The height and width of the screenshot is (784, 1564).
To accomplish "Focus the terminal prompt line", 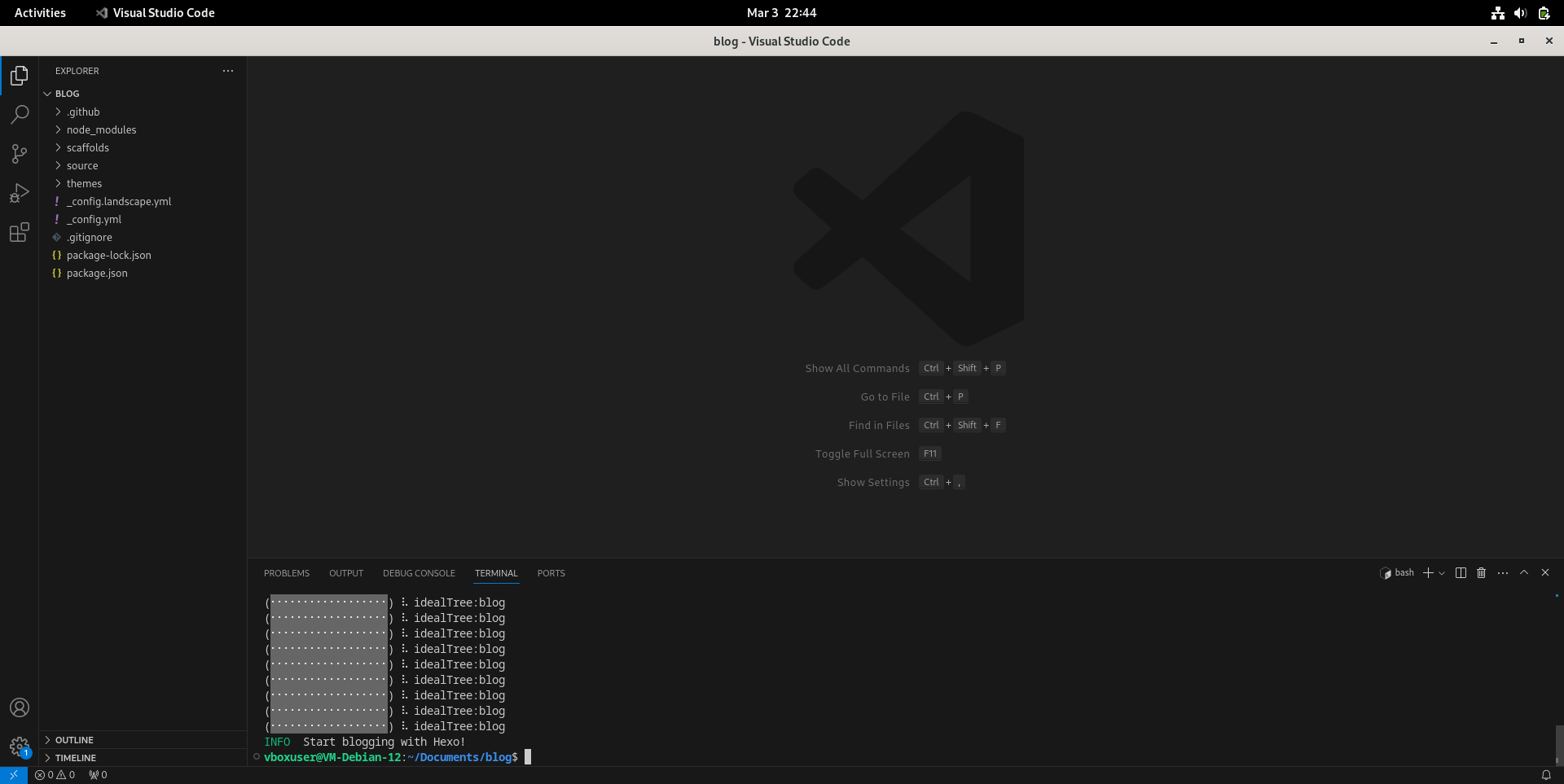I will [398, 757].
